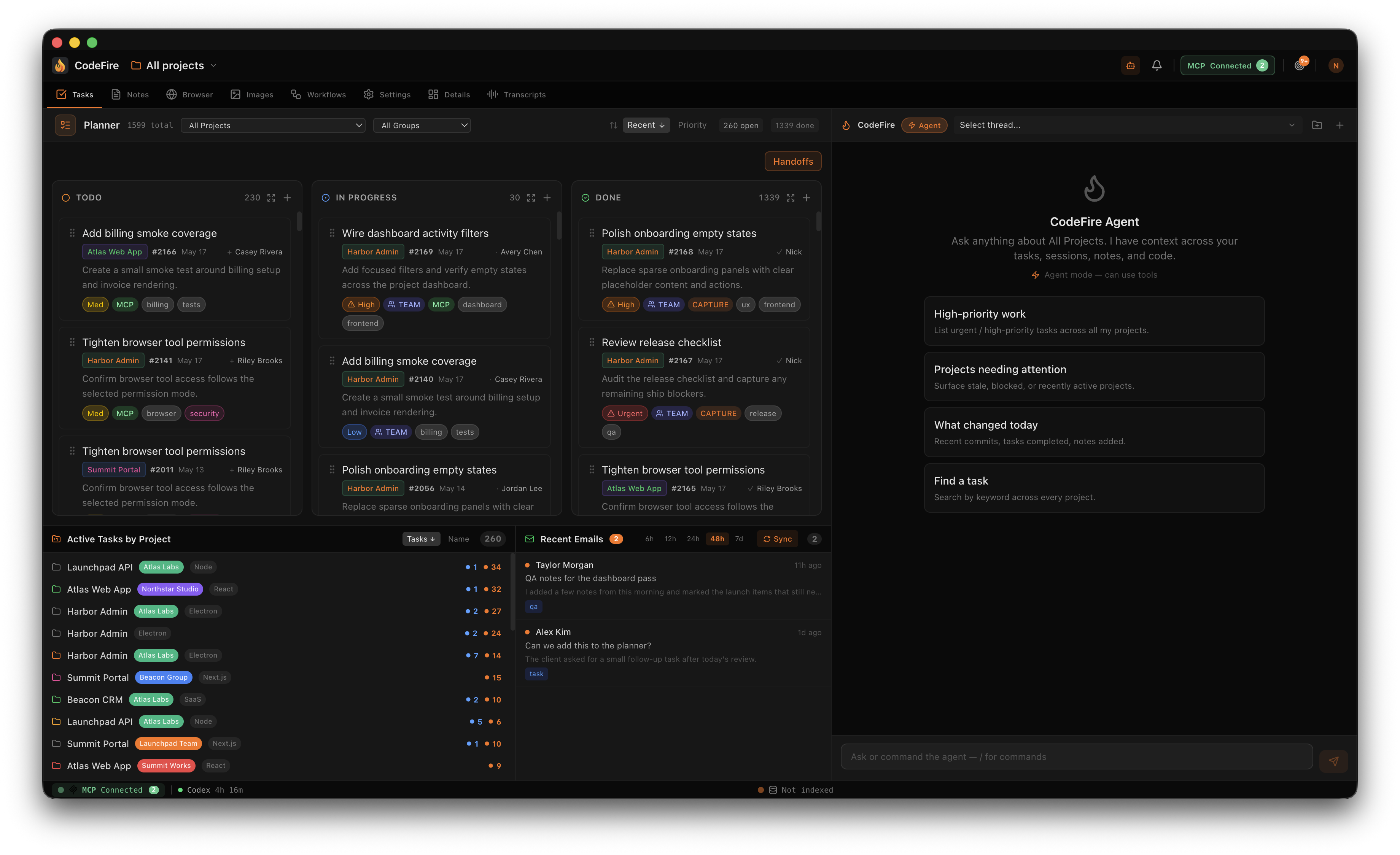Open the All projects dropdown in header

[174, 65]
